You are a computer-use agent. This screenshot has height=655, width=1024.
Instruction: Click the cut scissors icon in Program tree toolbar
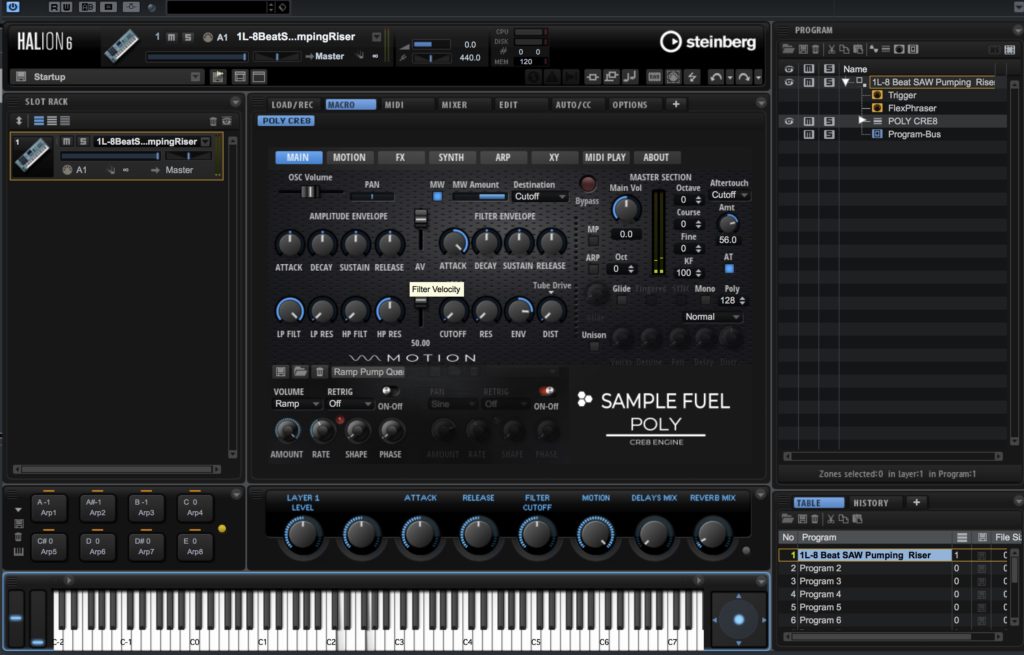pos(831,50)
